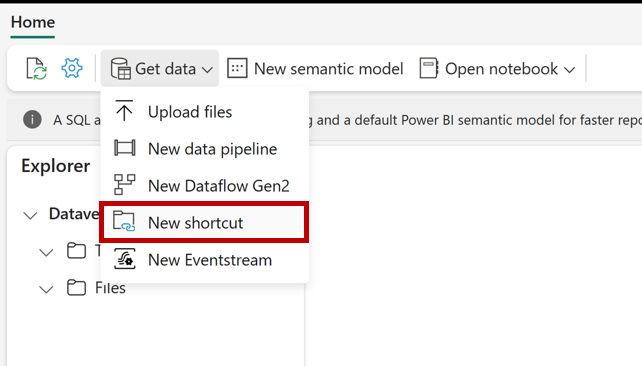Open the Home ribbon tab

tap(33, 23)
